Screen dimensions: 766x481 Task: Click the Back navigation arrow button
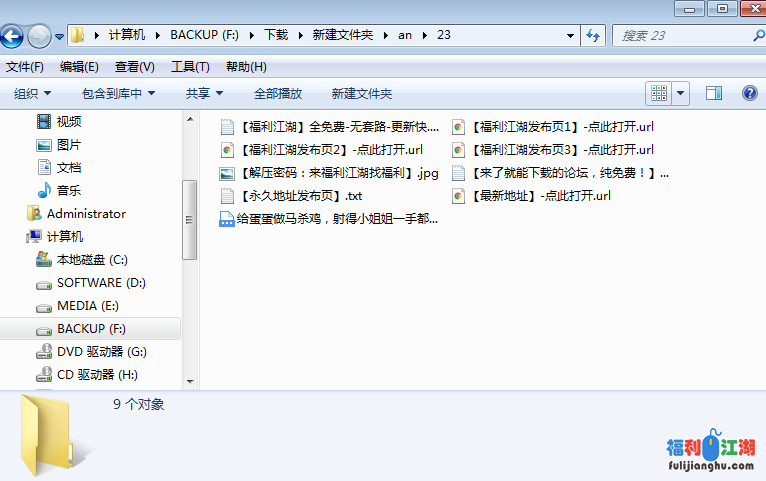[x=11, y=37]
